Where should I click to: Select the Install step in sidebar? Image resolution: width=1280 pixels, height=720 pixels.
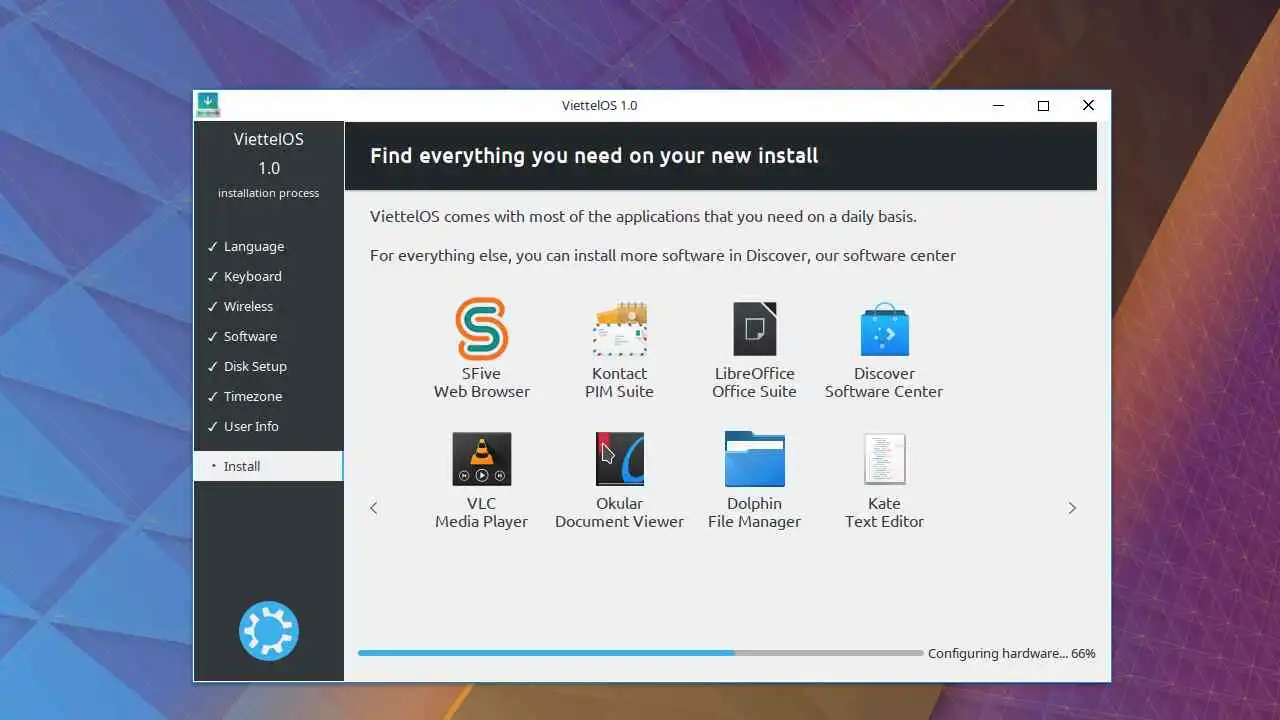pyautogui.click(x=268, y=466)
